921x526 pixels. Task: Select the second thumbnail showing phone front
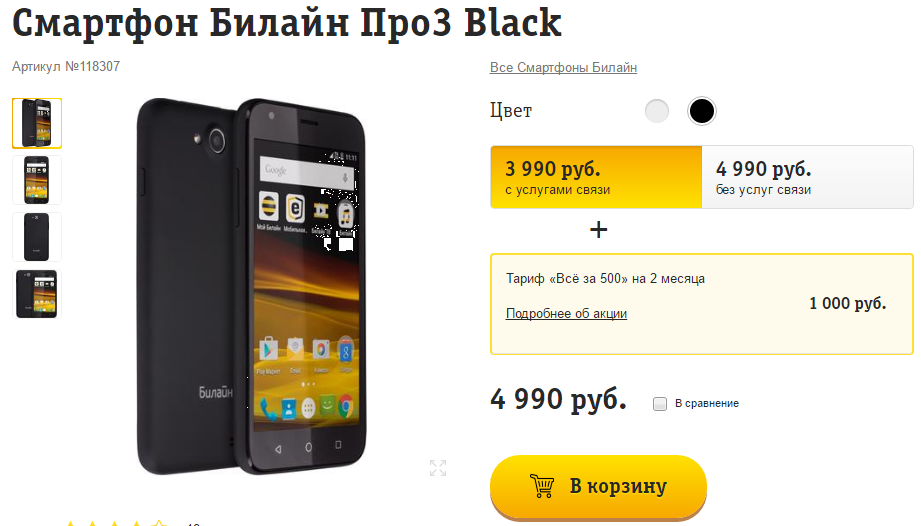(37, 180)
